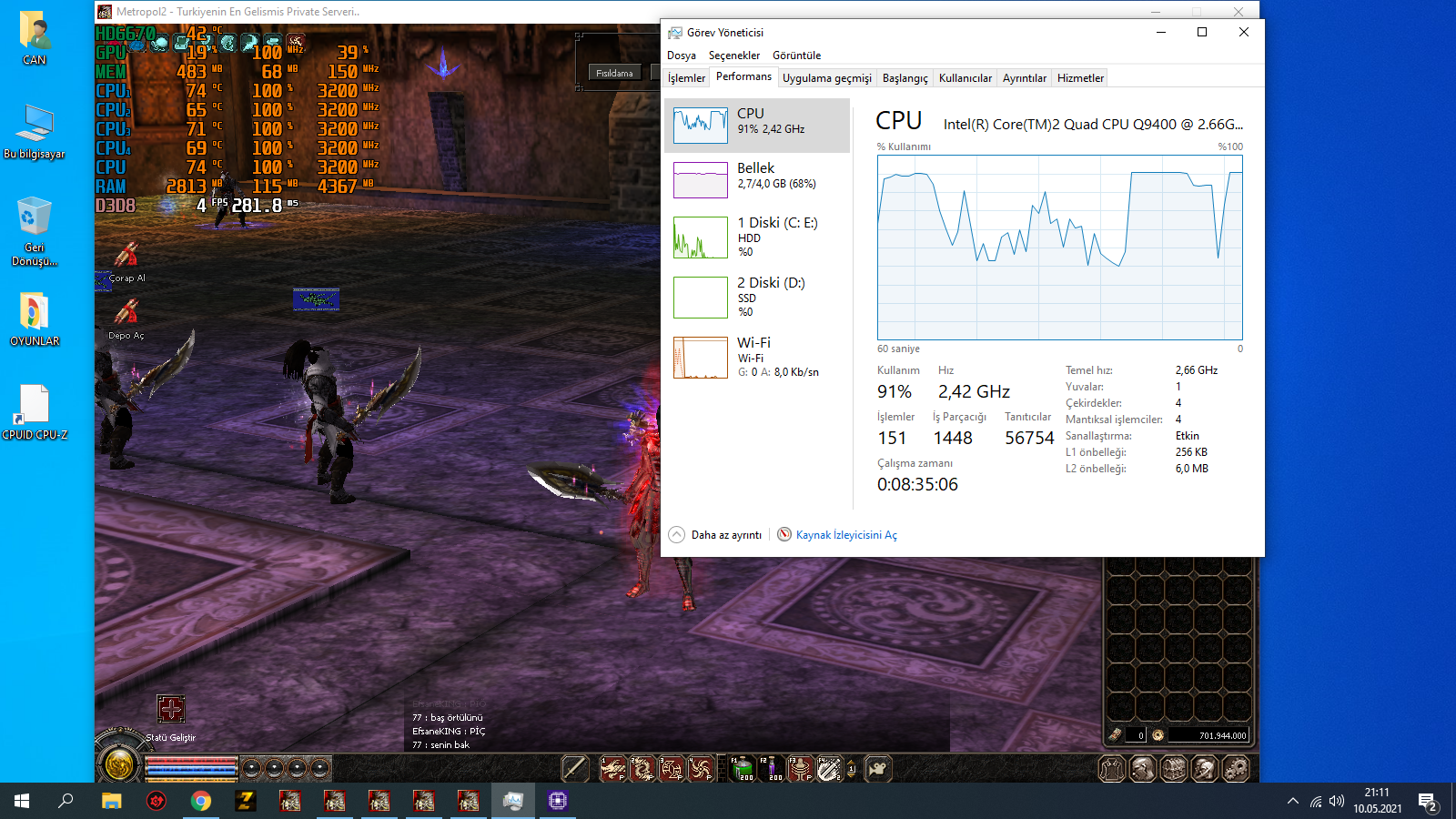Activate skill in quickslot 1
Viewport: 1456px width, 819px height.
click(612, 769)
